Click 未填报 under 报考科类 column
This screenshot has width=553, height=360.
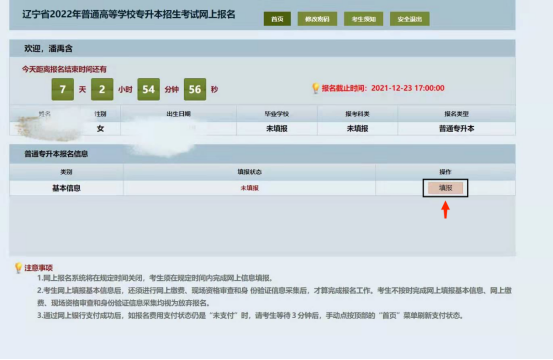pyautogui.click(x=357, y=129)
